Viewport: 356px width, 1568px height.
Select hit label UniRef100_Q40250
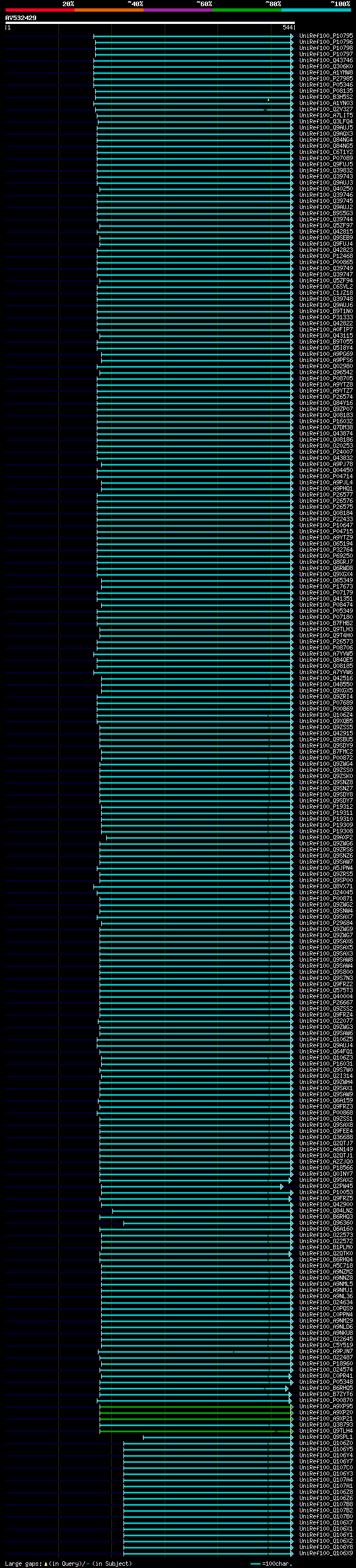pyautogui.click(x=326, y=189)
